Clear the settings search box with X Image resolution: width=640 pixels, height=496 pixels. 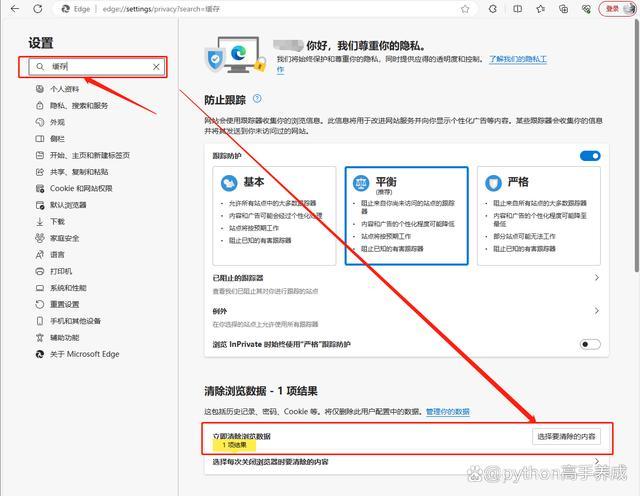[x=156, y=67]
